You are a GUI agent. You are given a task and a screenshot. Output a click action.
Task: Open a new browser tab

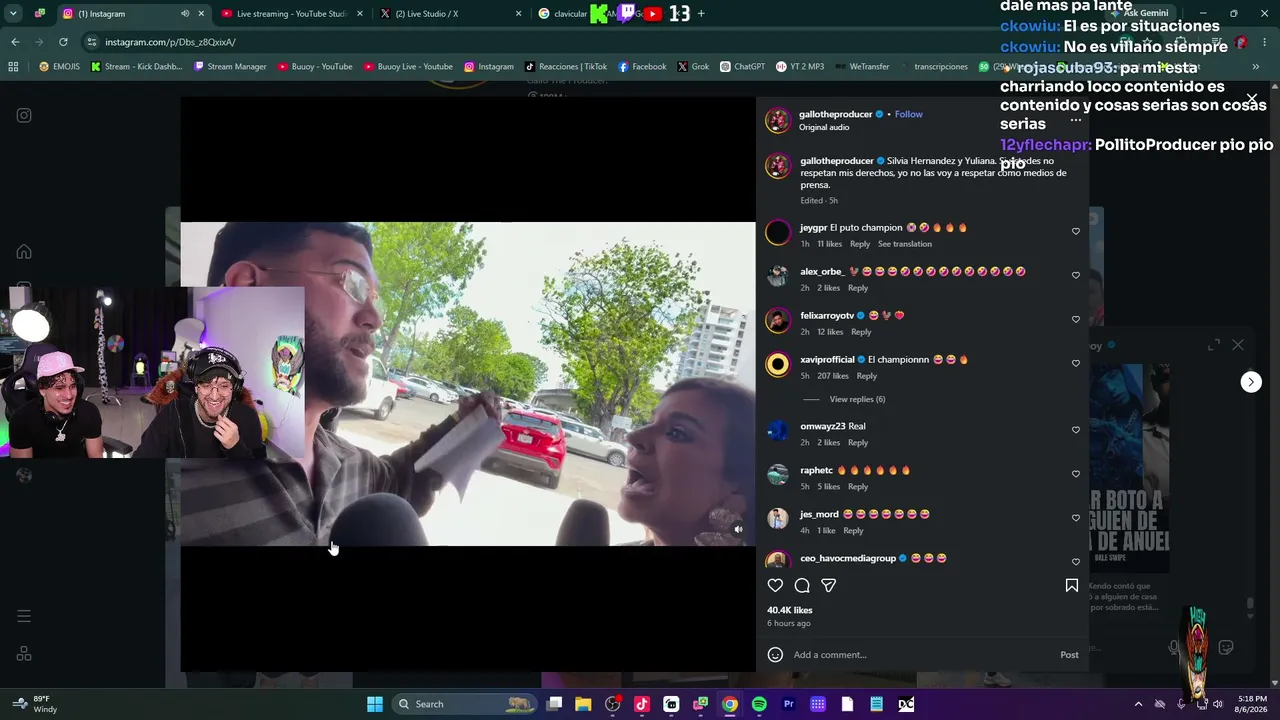tap(701, 14)
